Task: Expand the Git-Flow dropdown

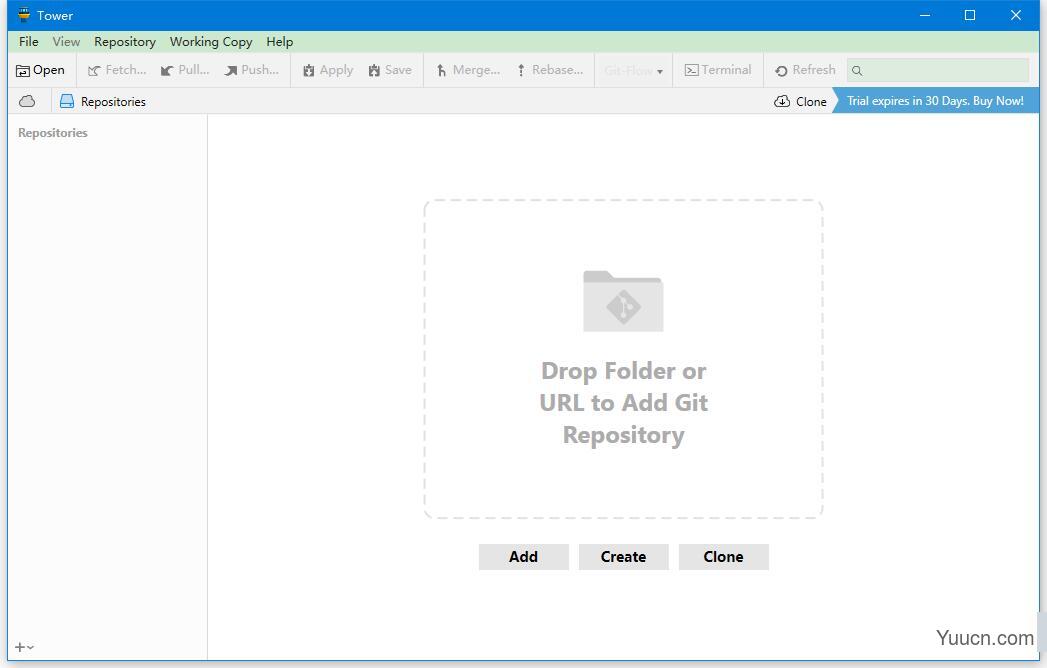Action: coord(634,71)
